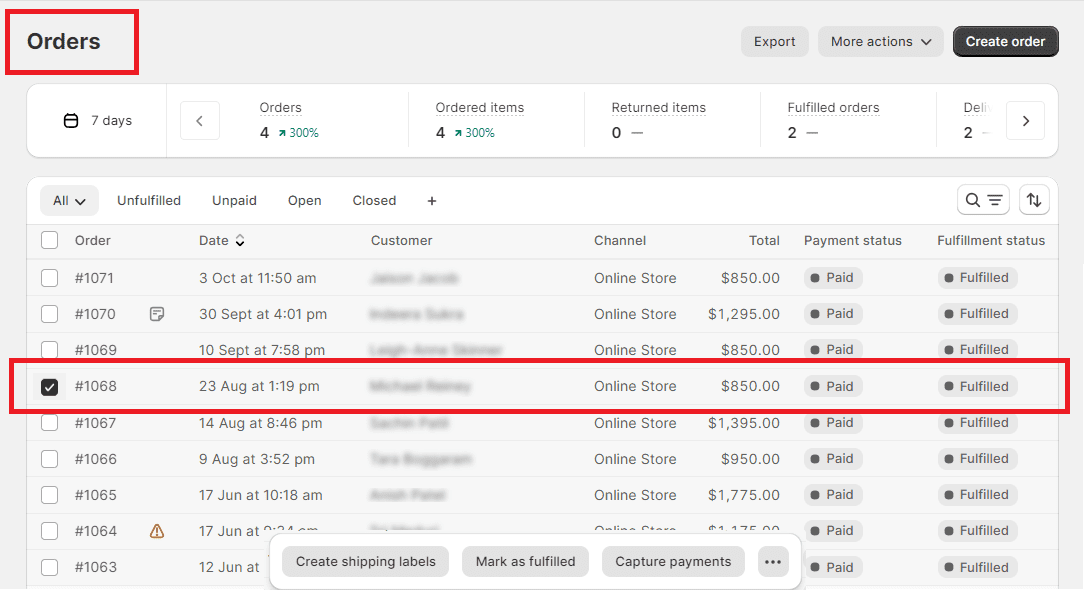Click Mark as fulfilled button
The image size is (1084, 590).
[x=525, y=562]
